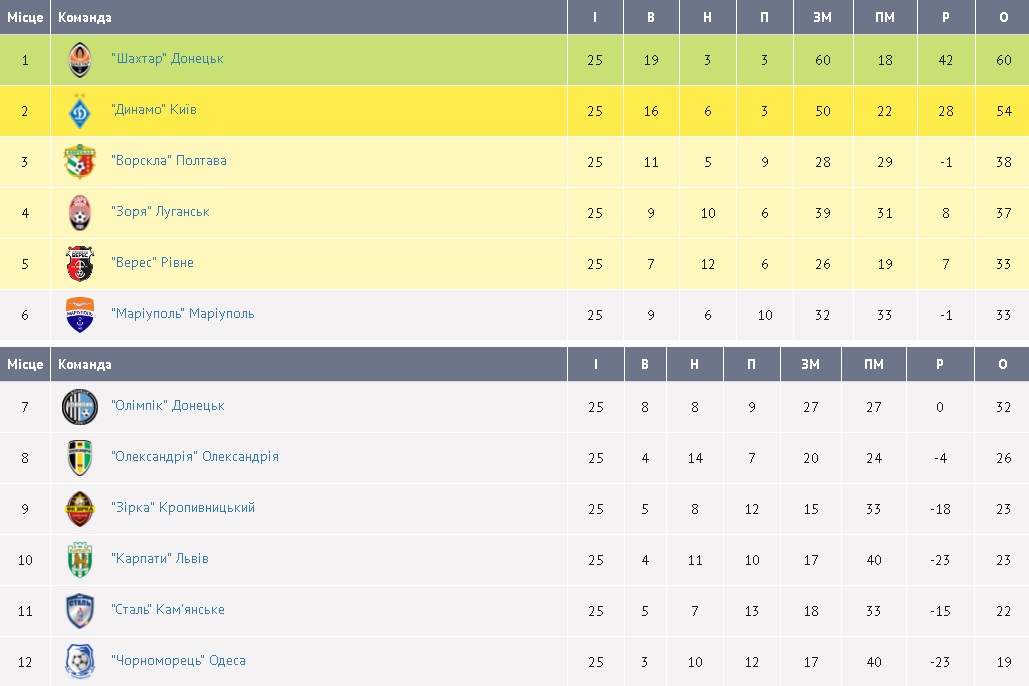The width and height of the screenshot is (1029, 686).
Task: Click the "ЗМ" column header in lower table
Action: pos(810,364)
